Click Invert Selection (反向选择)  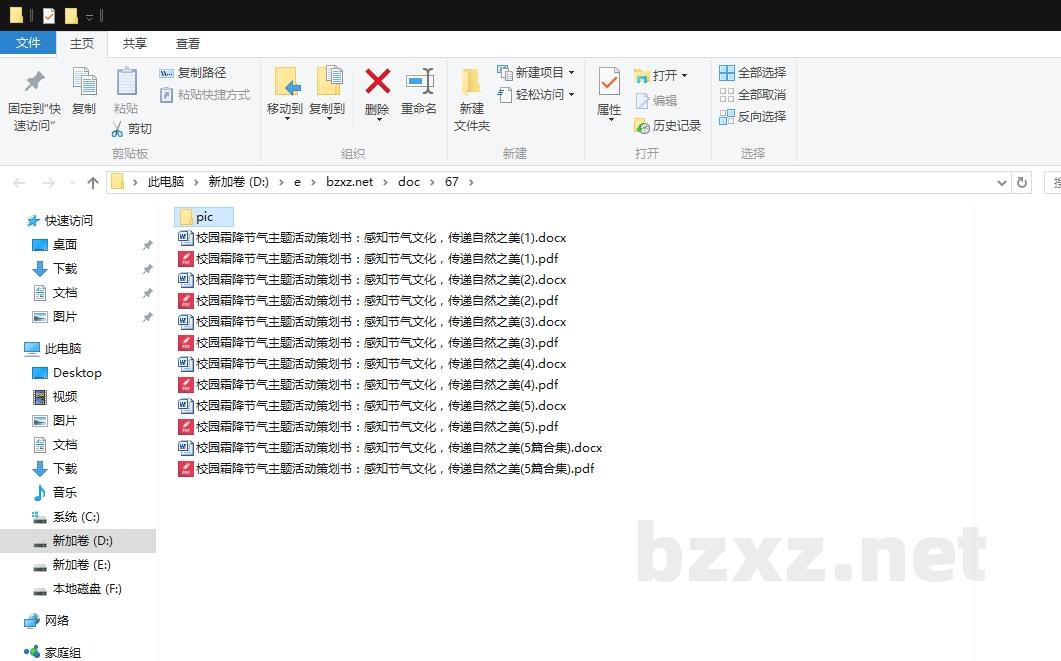(753, 117)
